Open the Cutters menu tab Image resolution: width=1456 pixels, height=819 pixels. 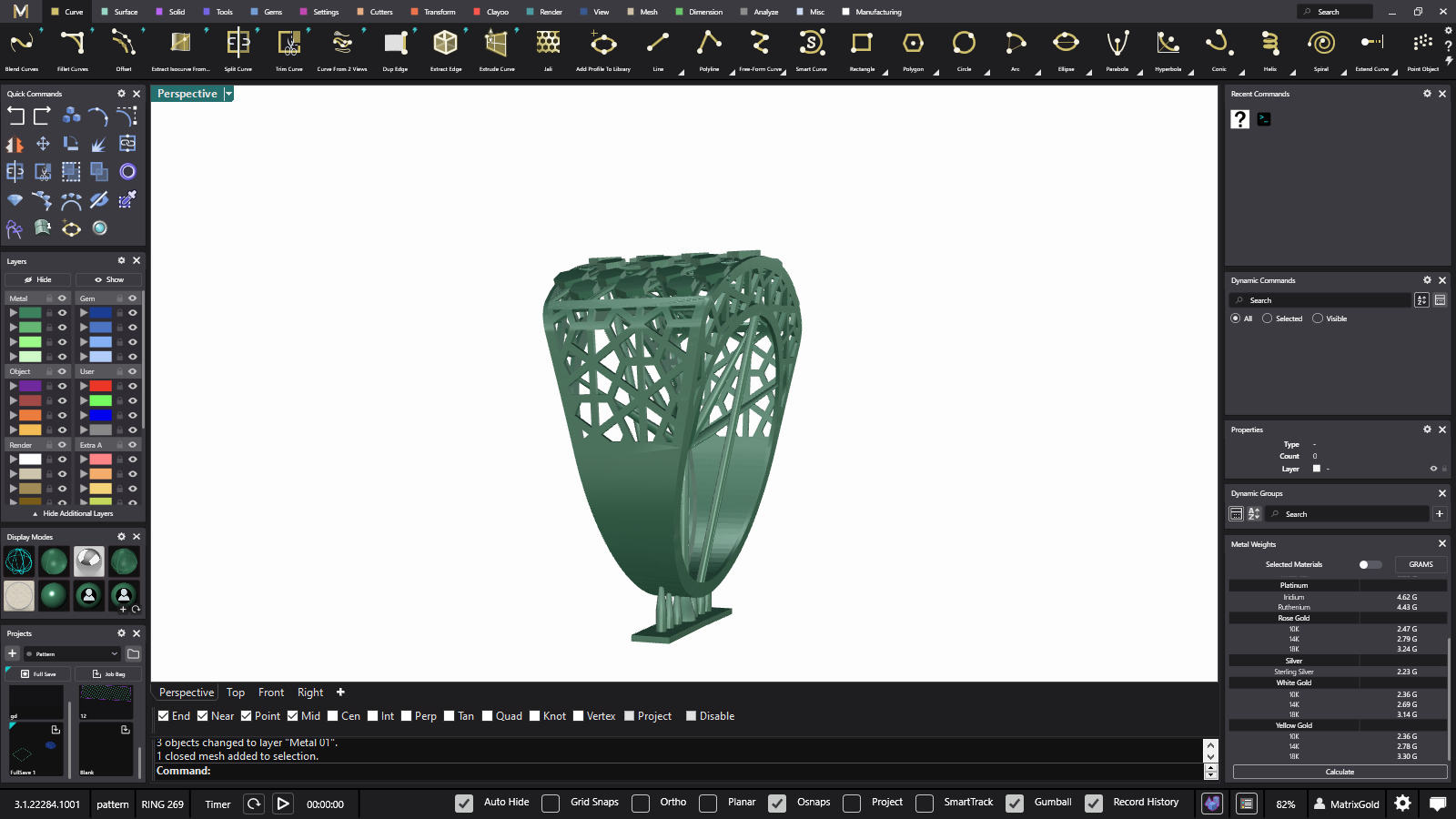[375, 12]
